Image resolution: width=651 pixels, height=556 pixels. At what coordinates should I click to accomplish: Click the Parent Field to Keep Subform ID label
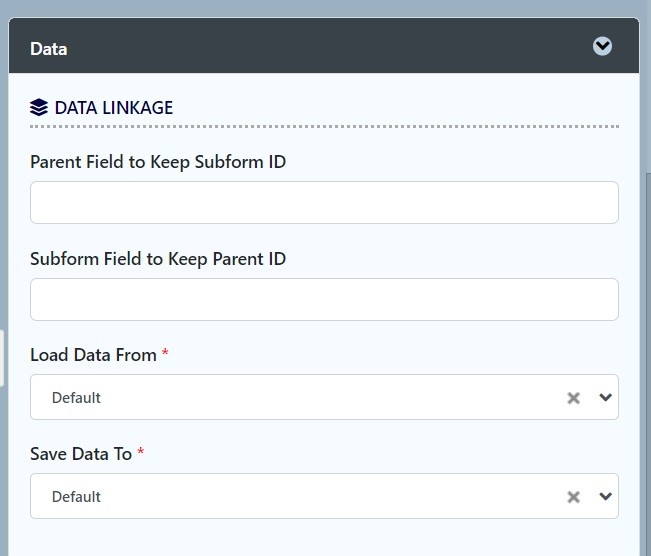coord(158,161)
